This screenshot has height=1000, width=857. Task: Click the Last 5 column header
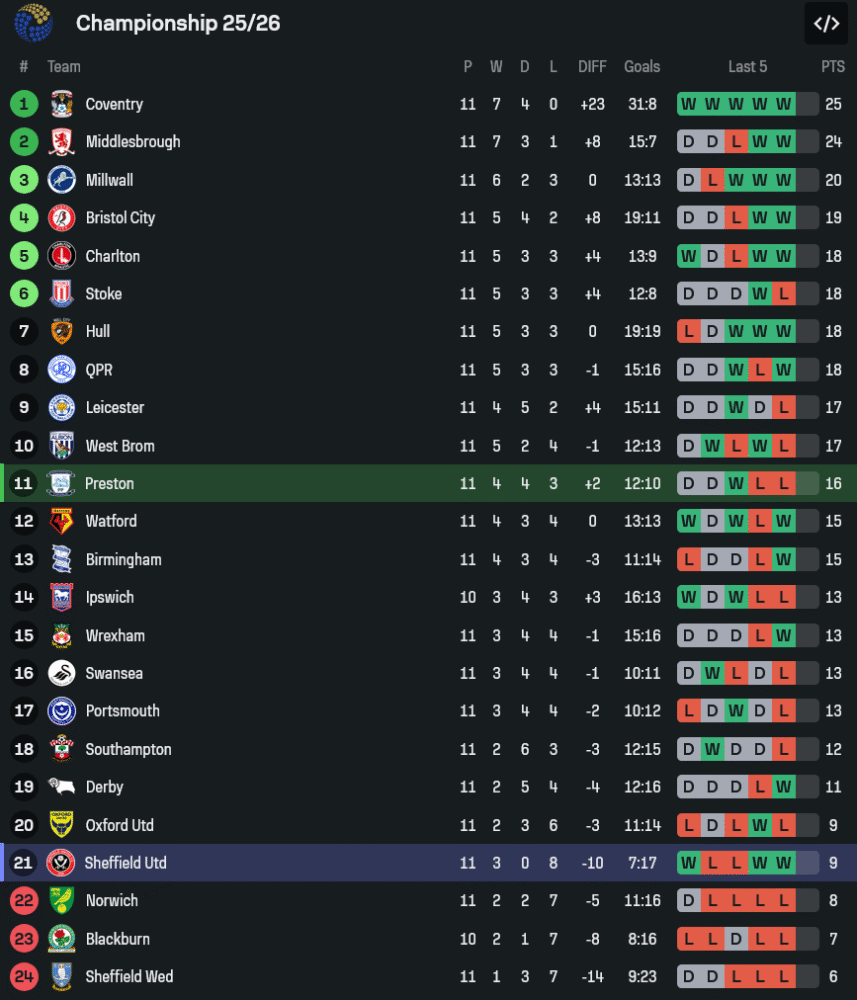[x=747, y=67]
